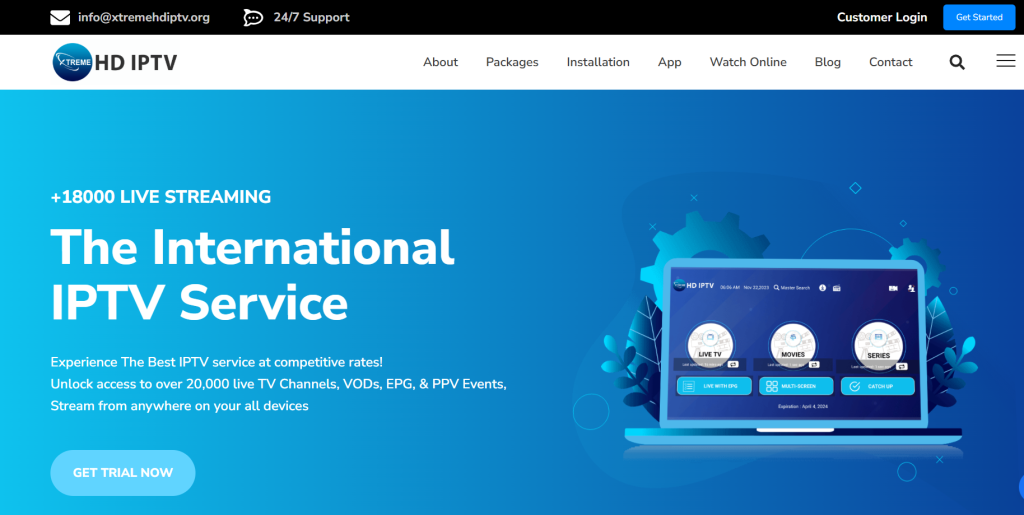Viewport: 1024px width, 515px height.
Task: Click the 24/7 Support text
Action: click(312, 18)
